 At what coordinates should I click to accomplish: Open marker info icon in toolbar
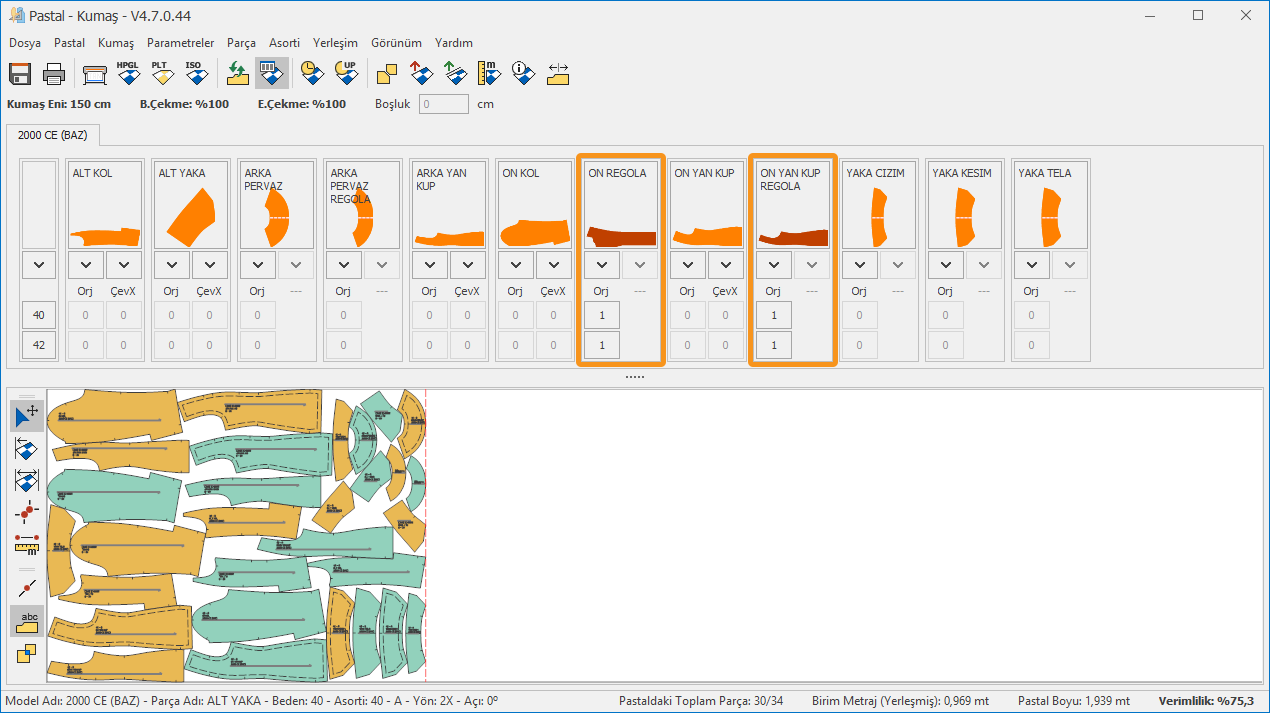click(x=523, y=73)
